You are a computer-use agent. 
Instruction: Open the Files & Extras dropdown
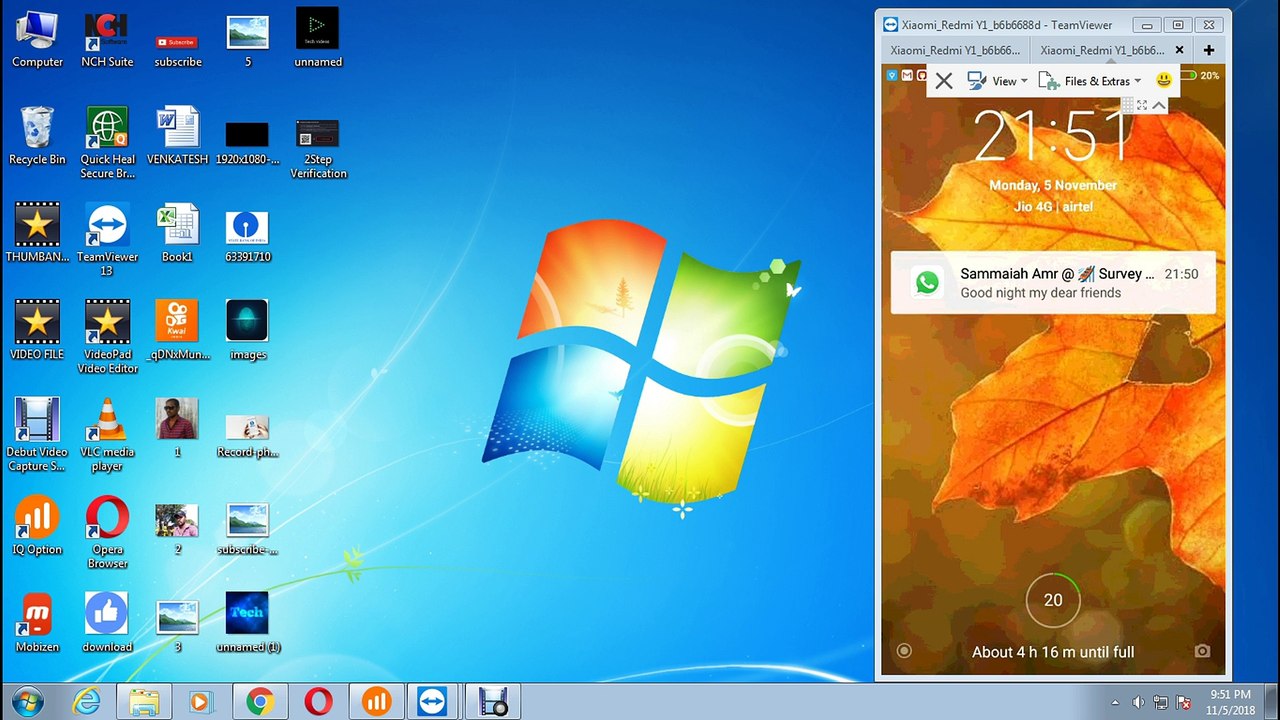pos(1090,81)
